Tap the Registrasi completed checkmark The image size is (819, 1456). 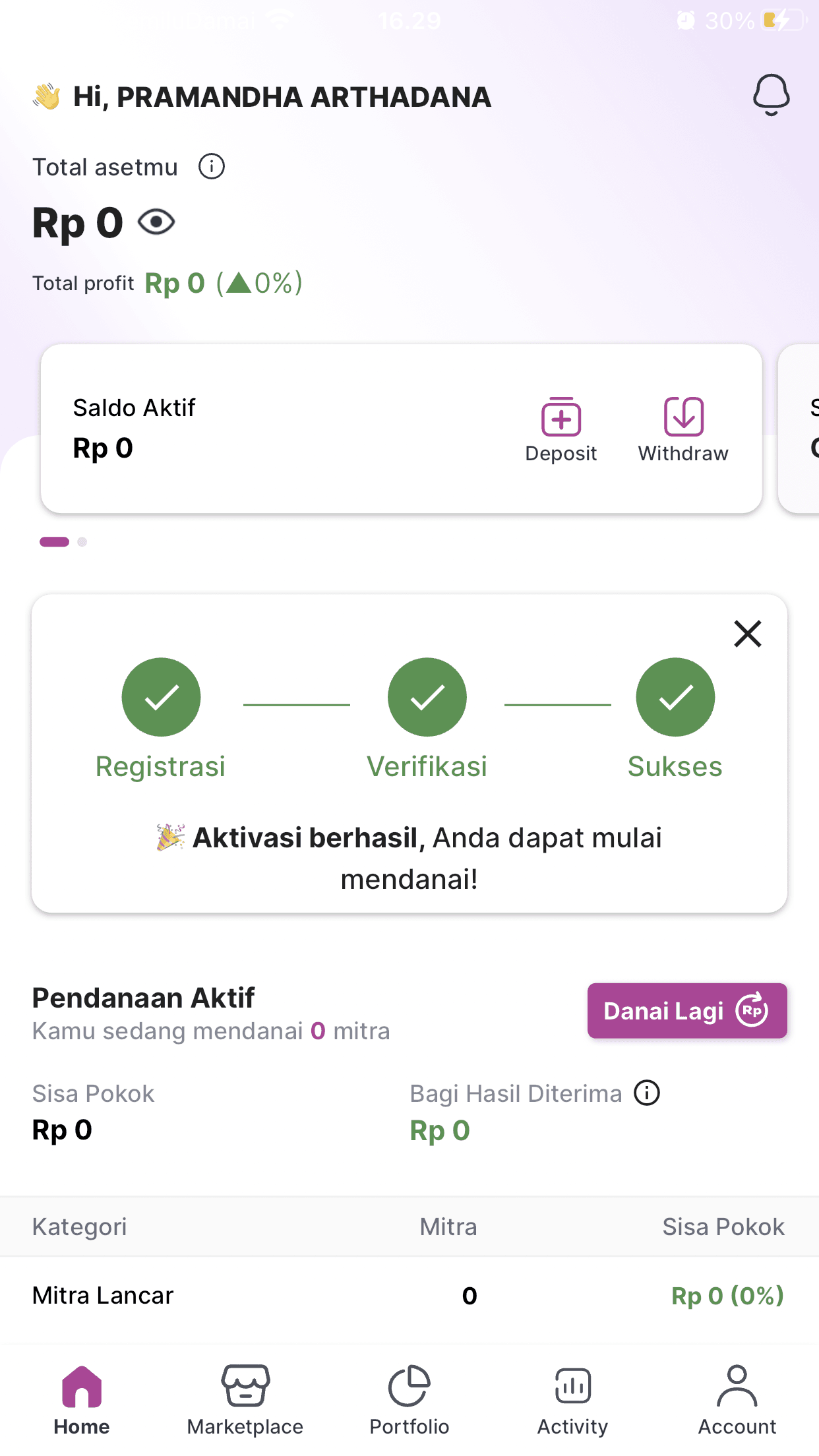coord(161,697)
